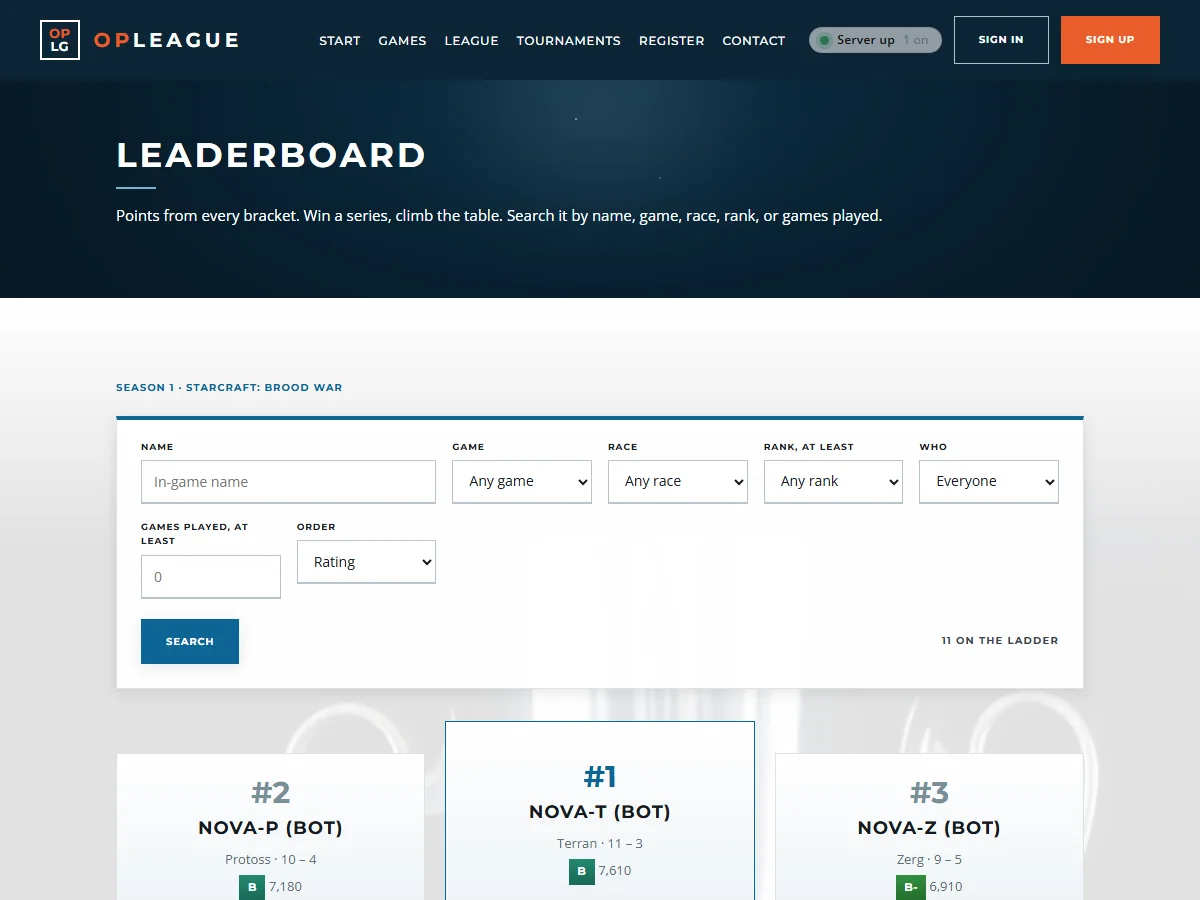Click the "Terran · 11 – 3" record
The image size is (1200, 900).
(600, 843)
